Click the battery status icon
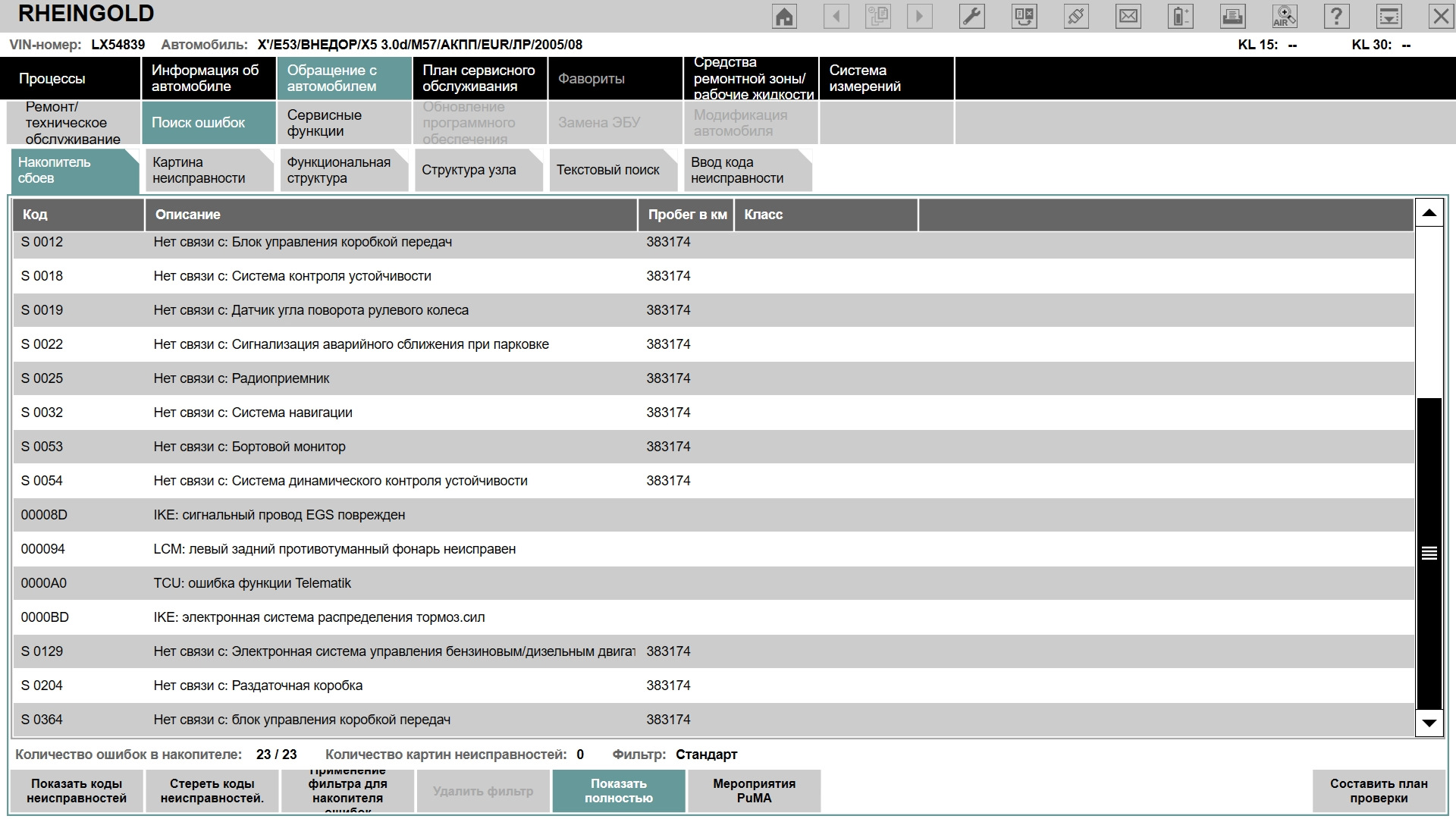Image resolution: width=1456 pixels, height=819 pixels. pyautogui.click(x=1181, y=17)
